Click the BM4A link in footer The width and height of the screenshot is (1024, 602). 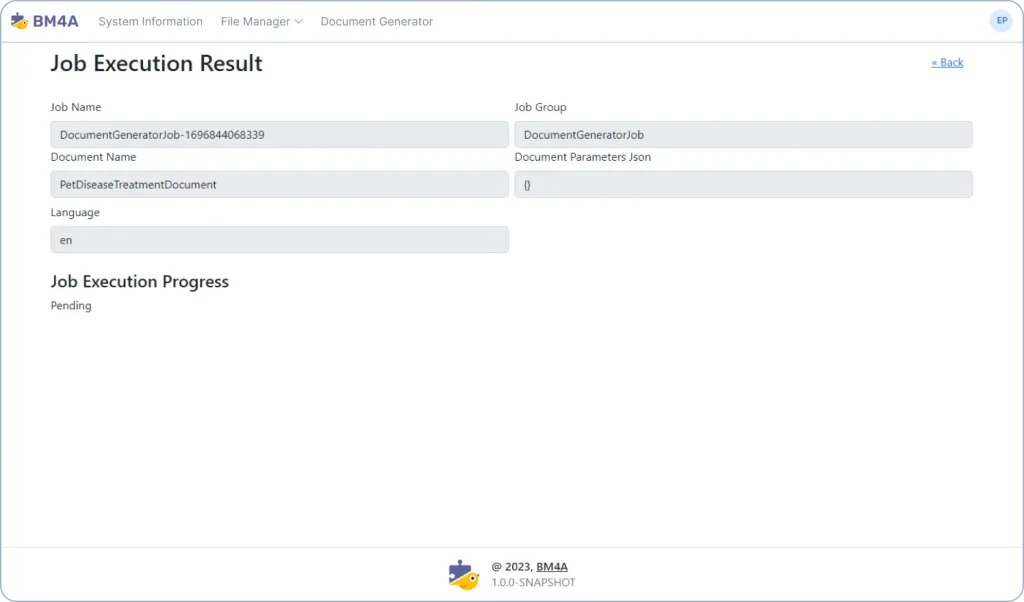pos(552,567)
